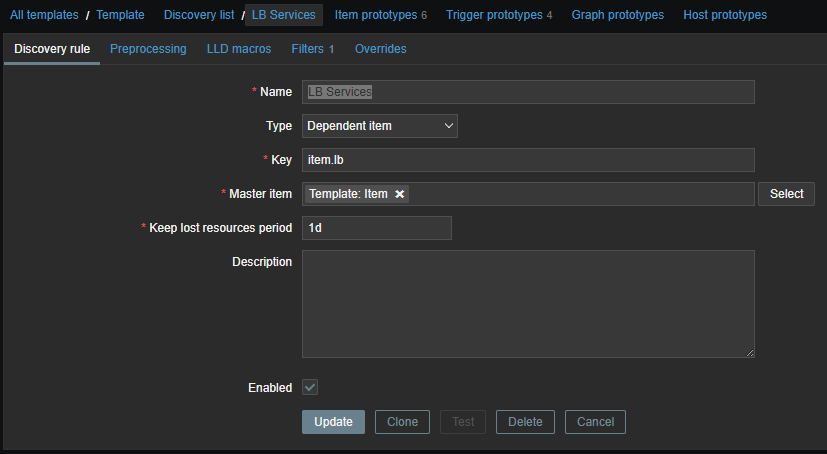Remove the Template: Item master item tag
Image resolution: width=827 pixels, height=454 pixels.
tap(400, 194)
